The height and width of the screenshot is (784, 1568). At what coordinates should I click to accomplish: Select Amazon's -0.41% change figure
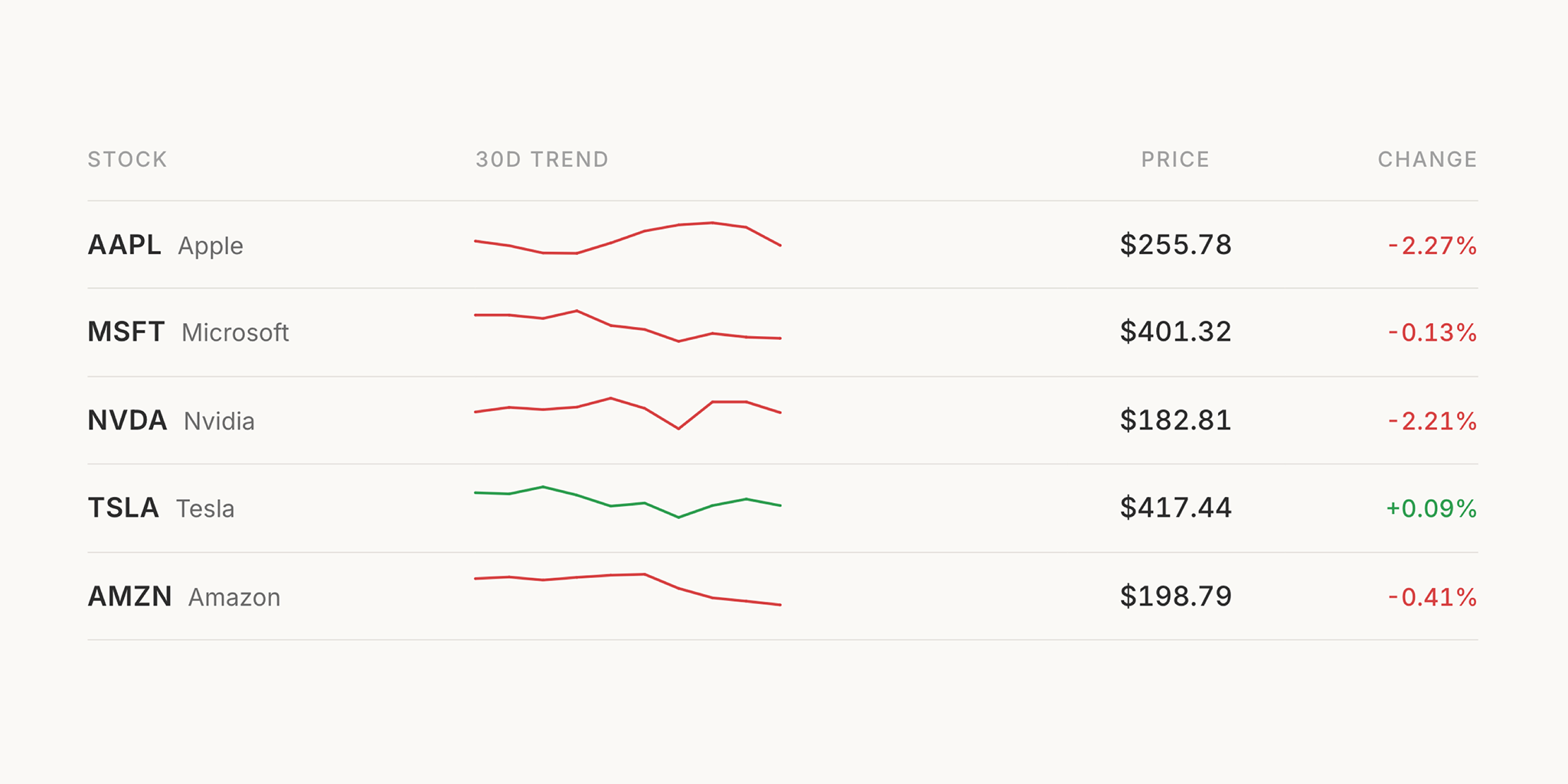[1432, 597]
